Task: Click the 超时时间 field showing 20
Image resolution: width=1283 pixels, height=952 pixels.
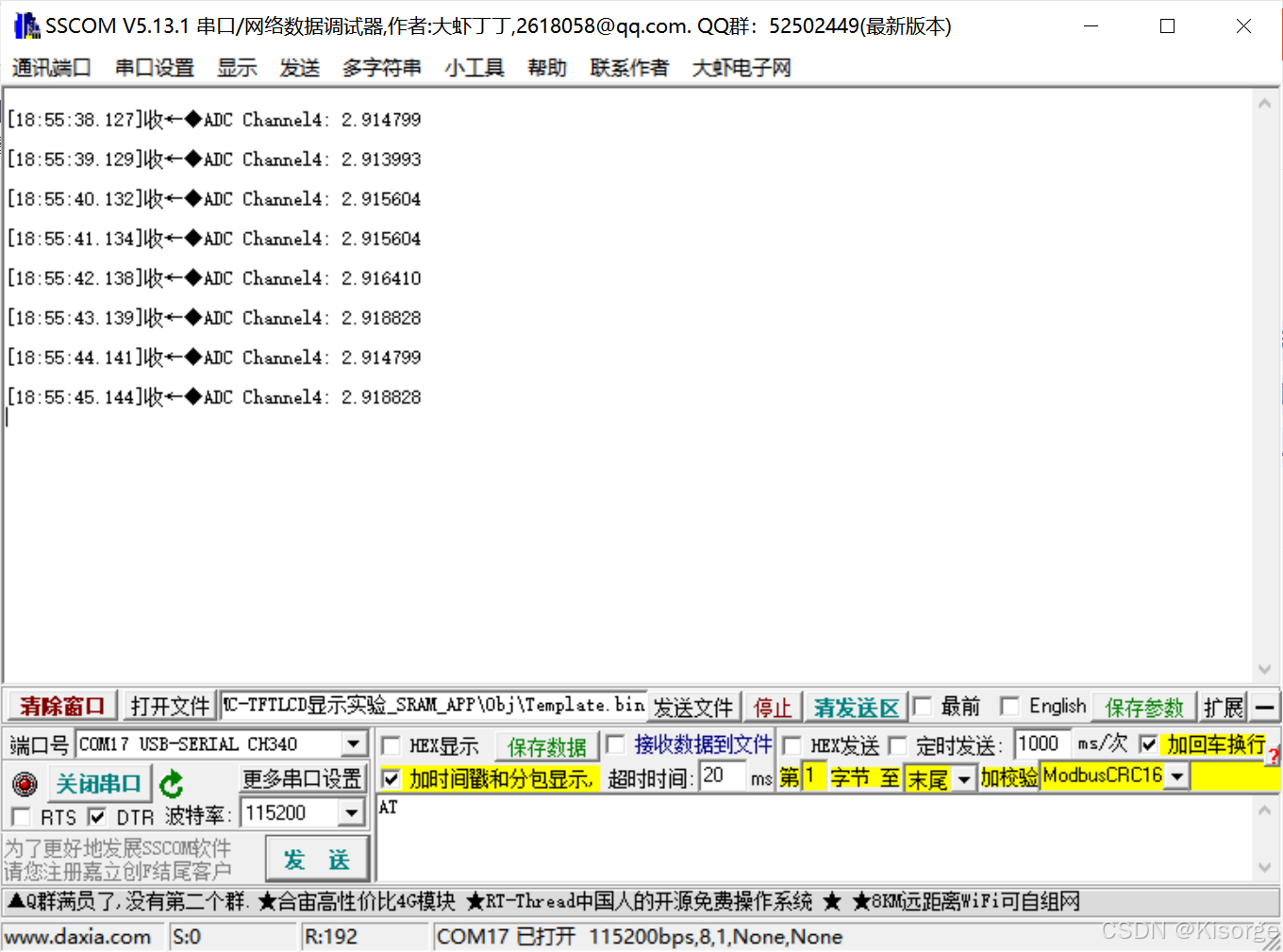Action: (723, 777)
